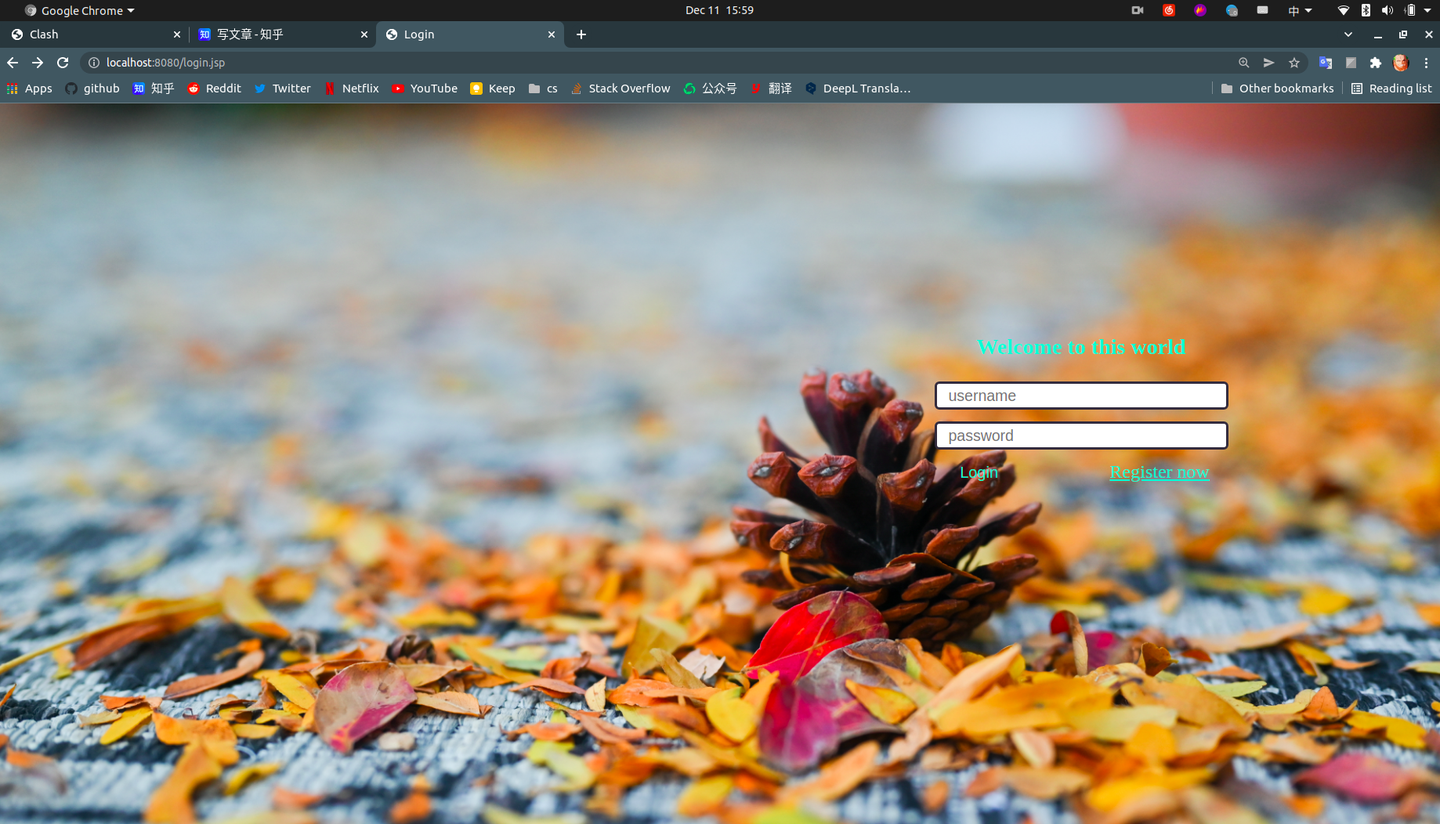Image resolution: width=1440 pixels, height=824 pixels.
Task: Open the Google Translate extension
Action: pos(1325,62)
